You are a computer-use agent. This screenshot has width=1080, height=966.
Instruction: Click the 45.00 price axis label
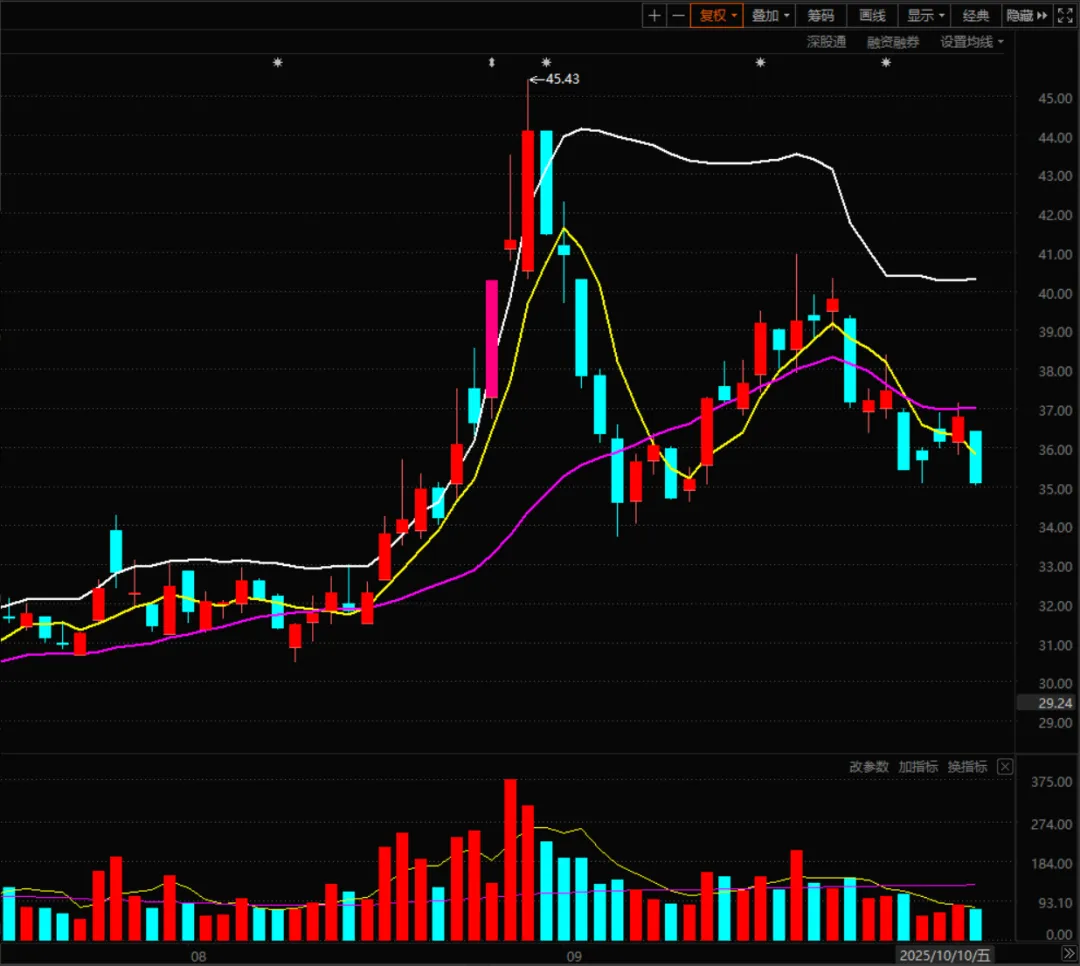click(x=1055, y=99)
